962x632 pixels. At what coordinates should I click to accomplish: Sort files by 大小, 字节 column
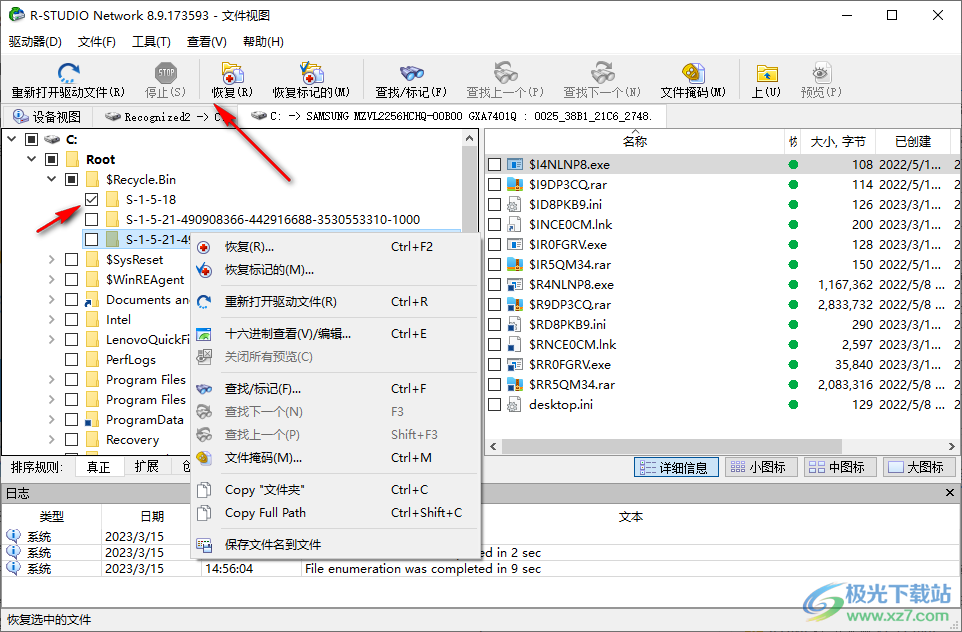(x=837, y=142)
